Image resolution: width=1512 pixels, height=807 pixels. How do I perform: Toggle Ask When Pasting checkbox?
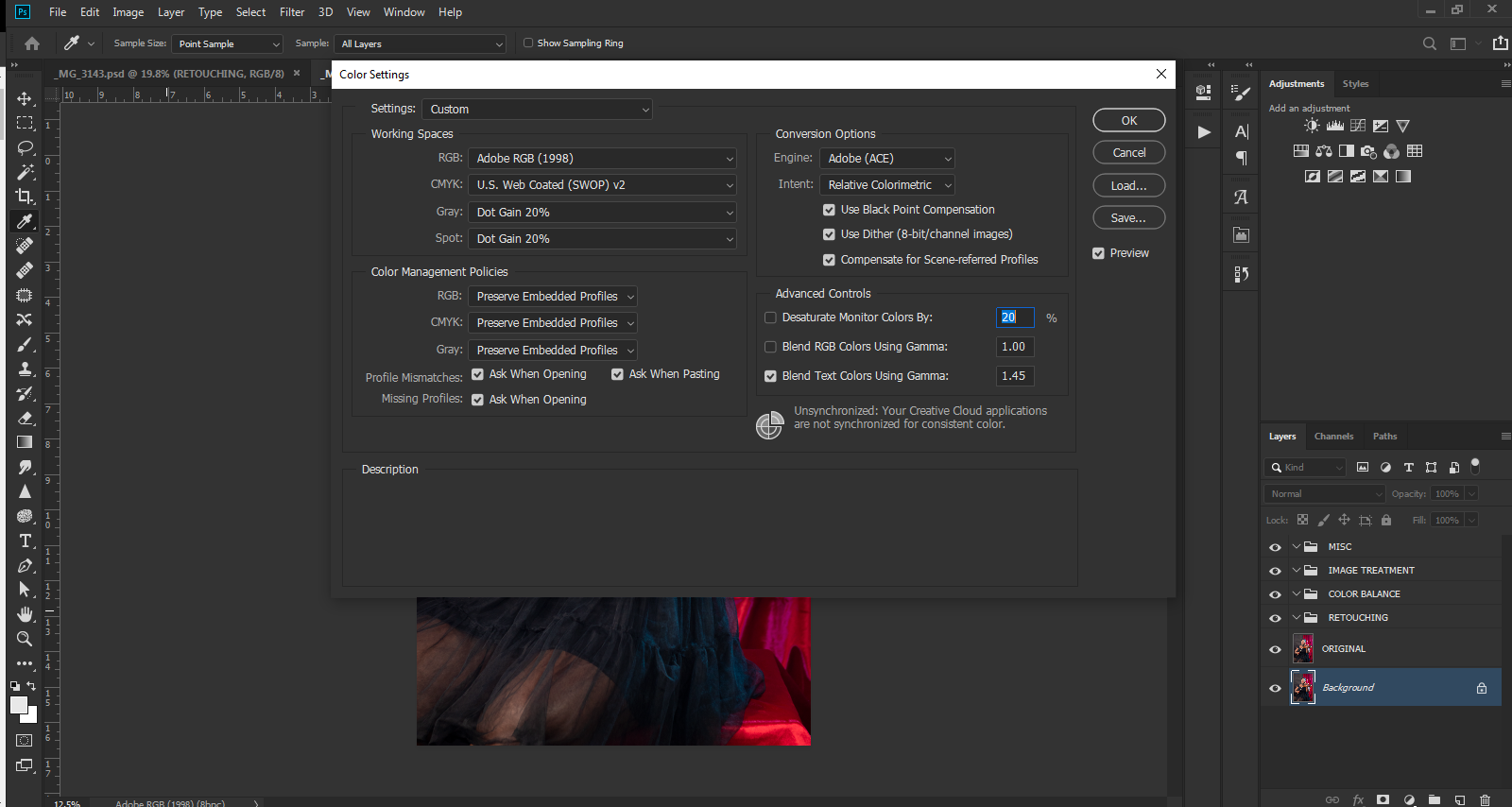click(x=617, y=374)
